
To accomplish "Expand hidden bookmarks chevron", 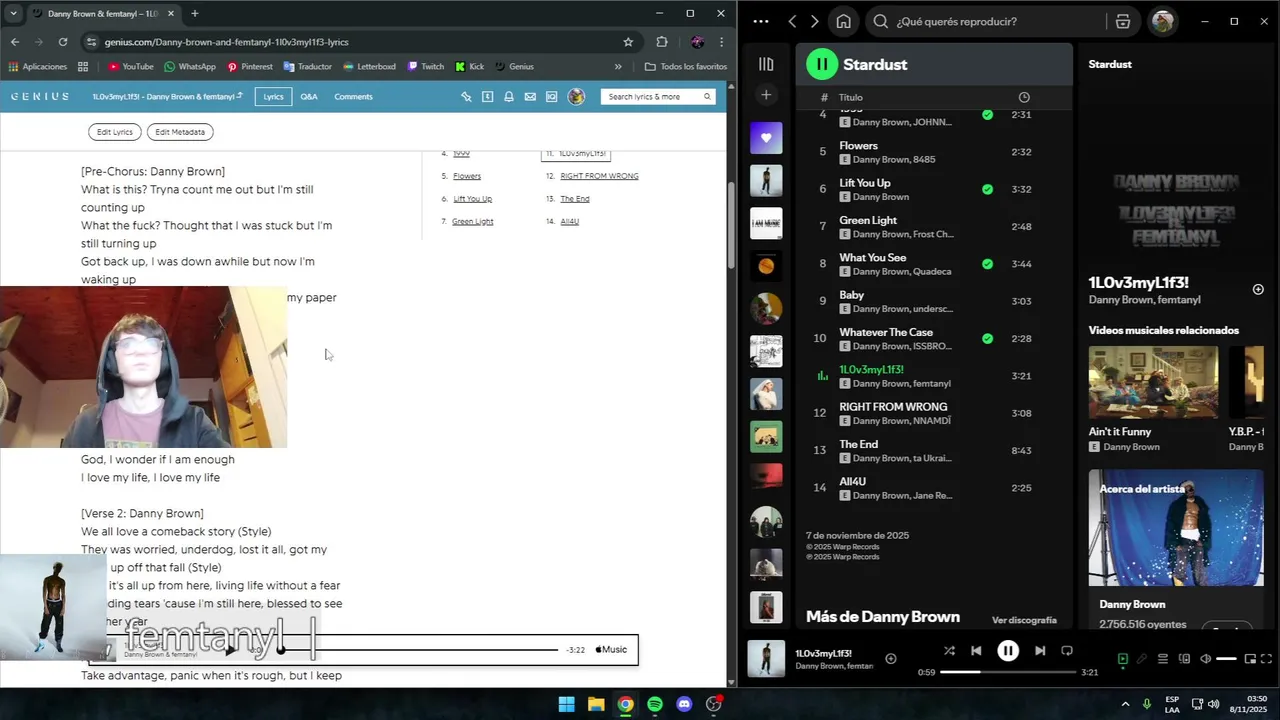I will tap(618, 67).
